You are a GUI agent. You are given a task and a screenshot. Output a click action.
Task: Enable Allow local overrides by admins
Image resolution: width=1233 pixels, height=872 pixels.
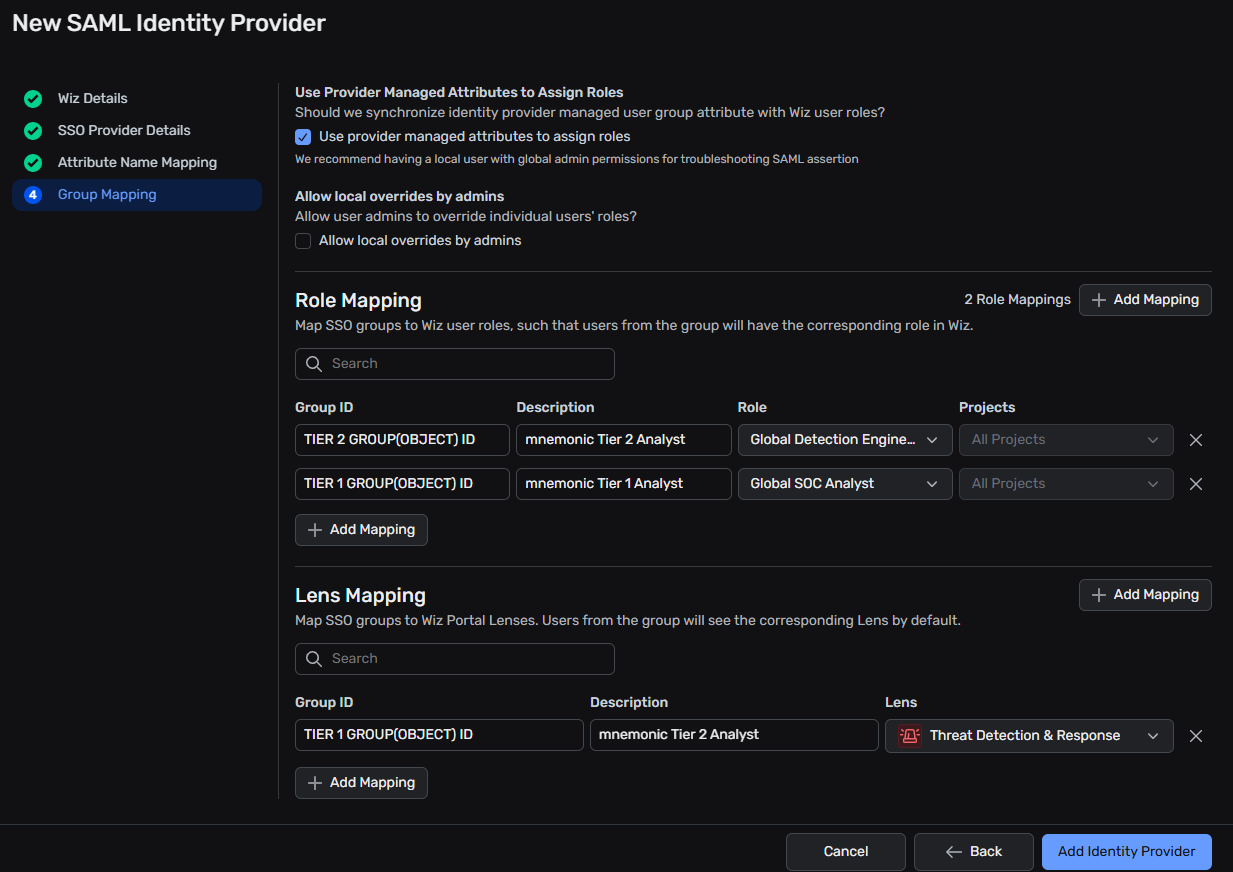coord(303,241)
